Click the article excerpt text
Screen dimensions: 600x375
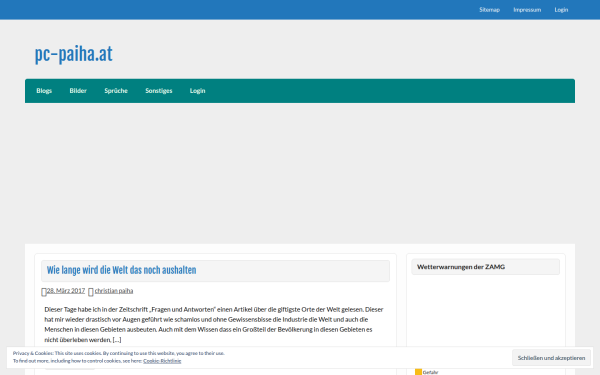[214, 324]
